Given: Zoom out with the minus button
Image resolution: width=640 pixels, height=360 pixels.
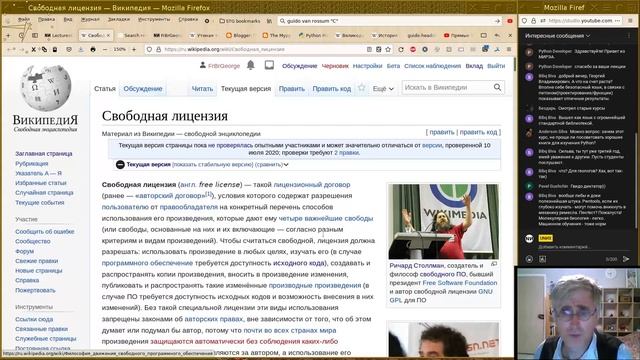Looking at the screenshot, I should coord(105,49).
